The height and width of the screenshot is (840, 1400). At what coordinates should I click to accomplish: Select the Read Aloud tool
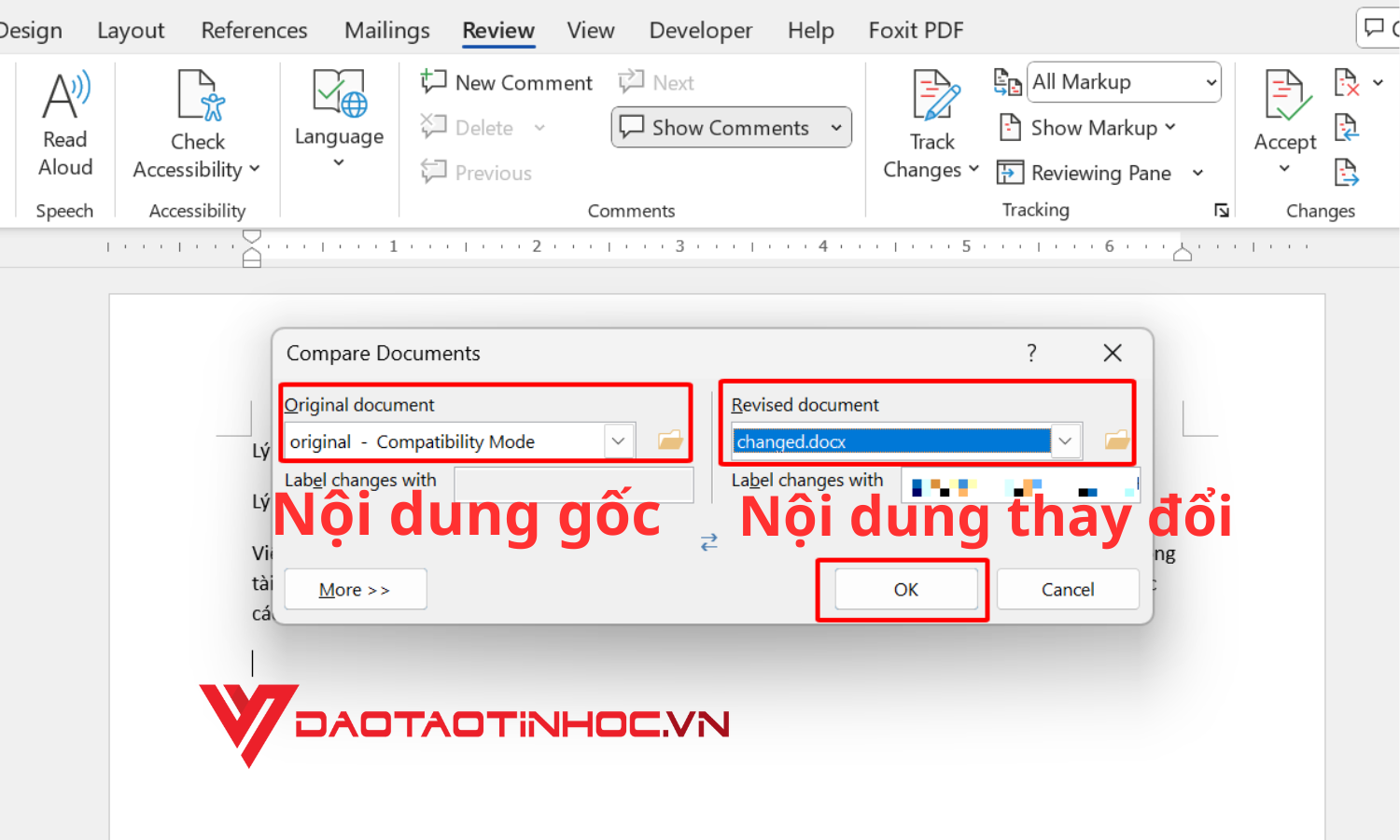(x=64, y=121)
